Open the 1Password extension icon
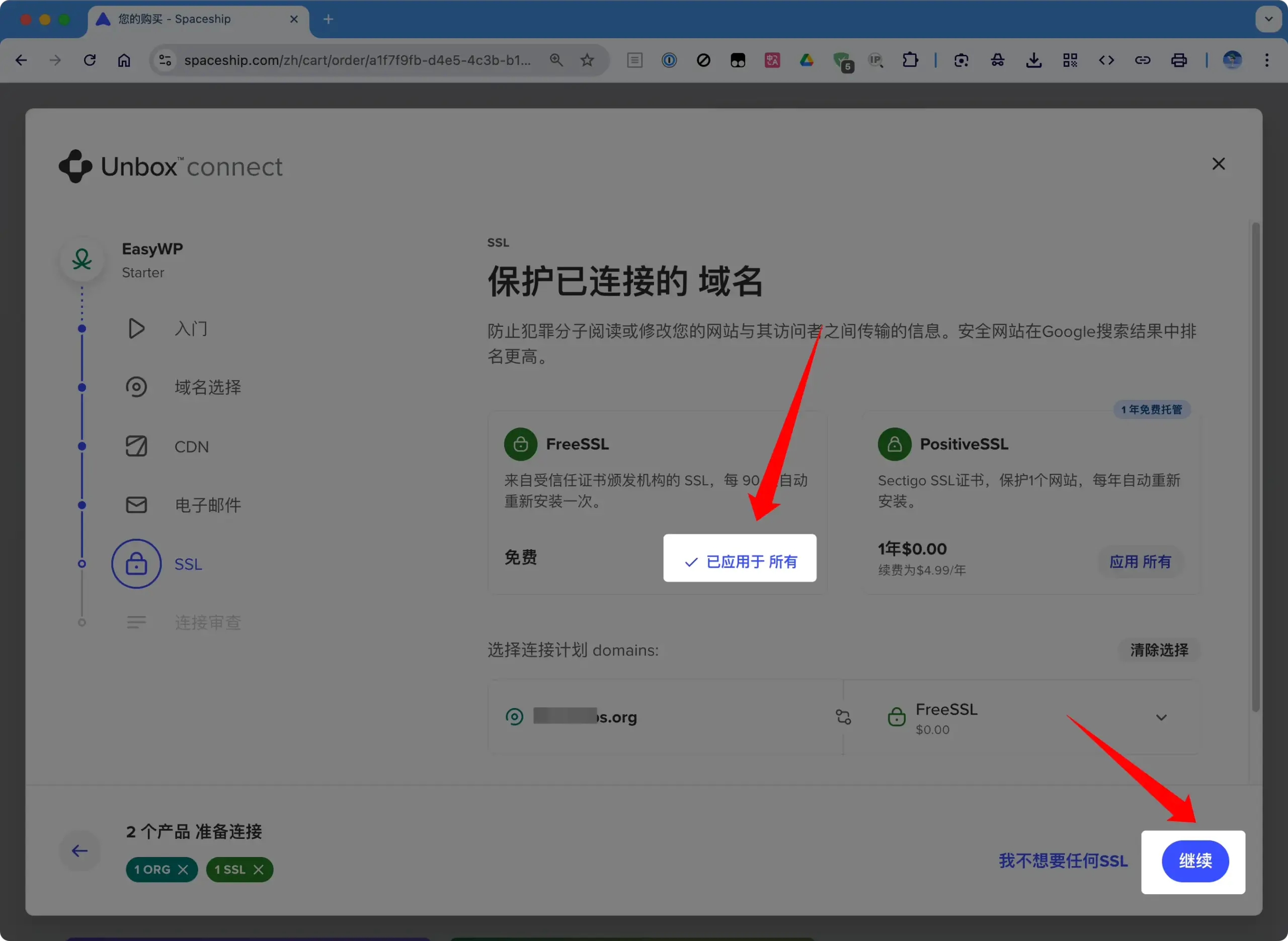This screenshot has height=941, width=1288. point(669,60)
